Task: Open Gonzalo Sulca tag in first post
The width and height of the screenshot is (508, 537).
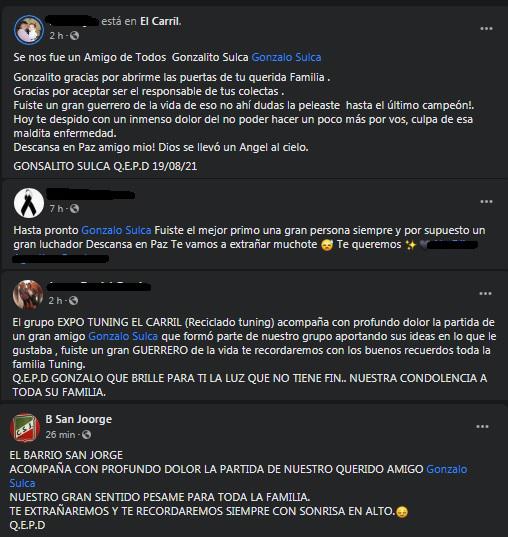Action: (x=286, y=57)
